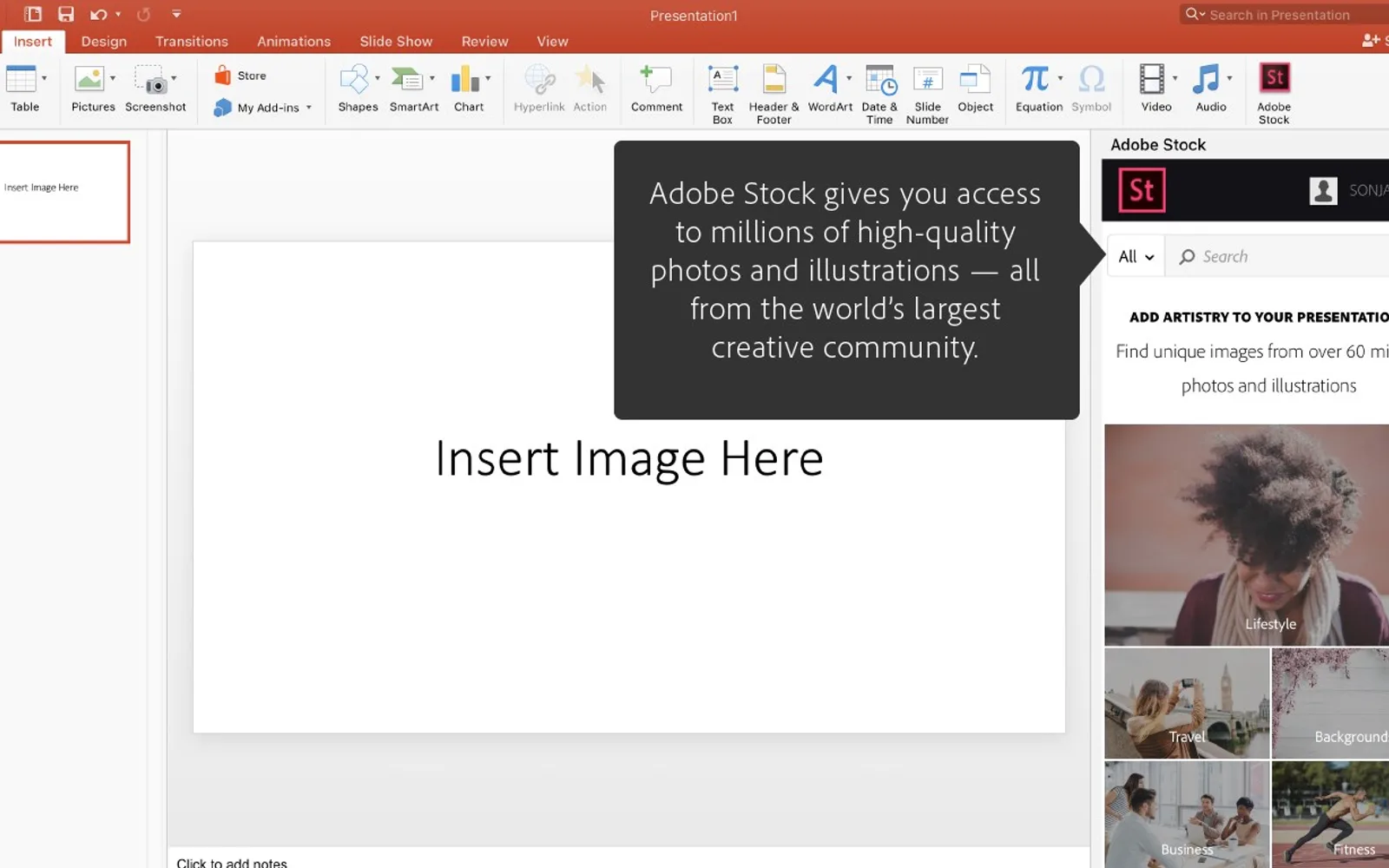The image size is (1389, 868).
Task: Expand the All category filter dropdown
Action: [x=1136, y=257]
